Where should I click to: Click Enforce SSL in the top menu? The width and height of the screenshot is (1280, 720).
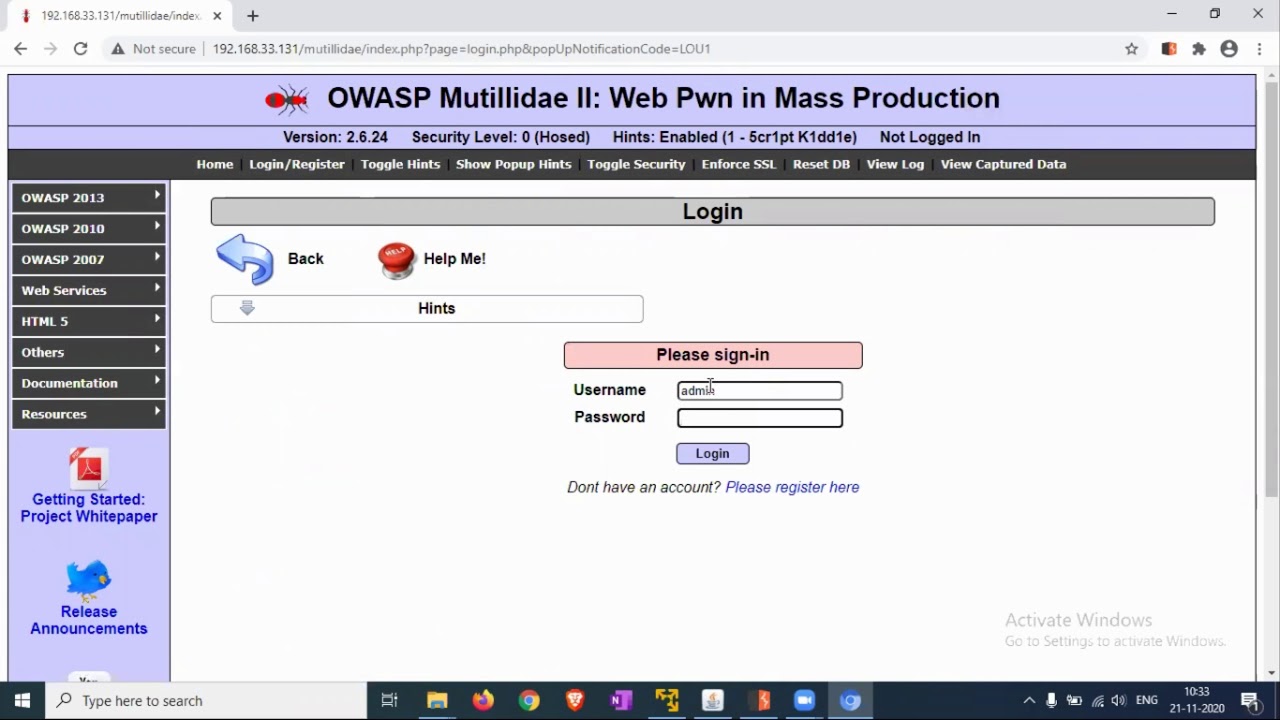739,164
